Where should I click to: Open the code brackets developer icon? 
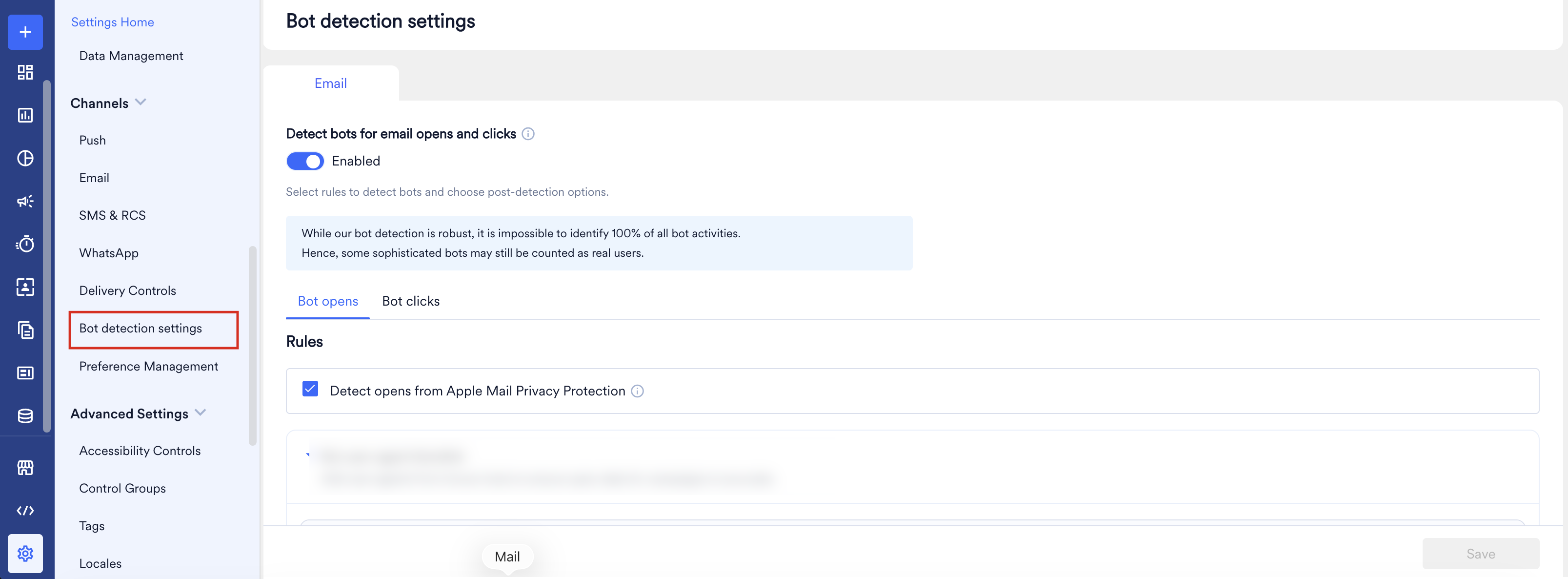(x=25, y=510)
